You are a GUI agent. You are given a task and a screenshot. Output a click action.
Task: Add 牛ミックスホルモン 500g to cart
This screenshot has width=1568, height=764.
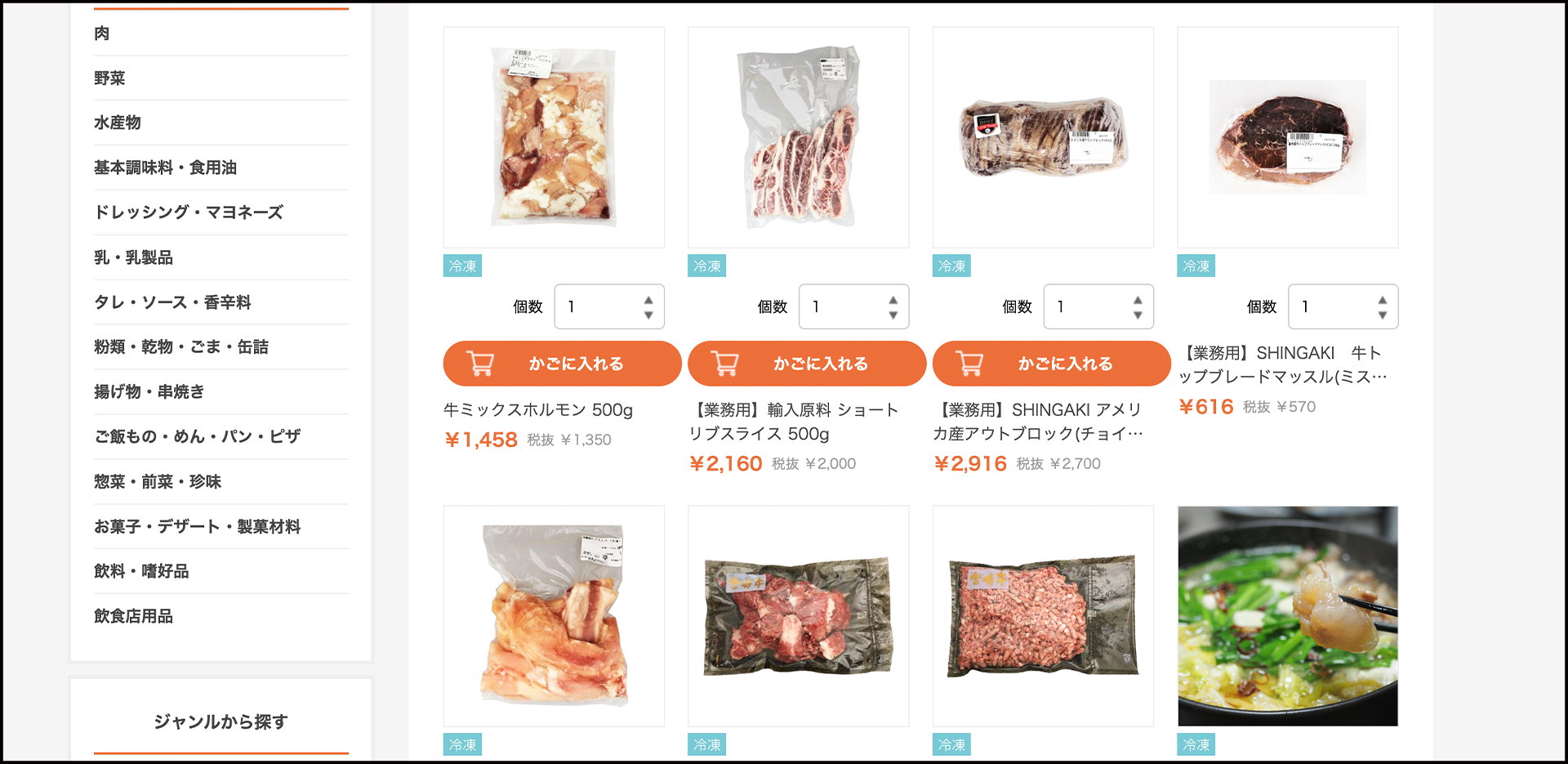562,364
